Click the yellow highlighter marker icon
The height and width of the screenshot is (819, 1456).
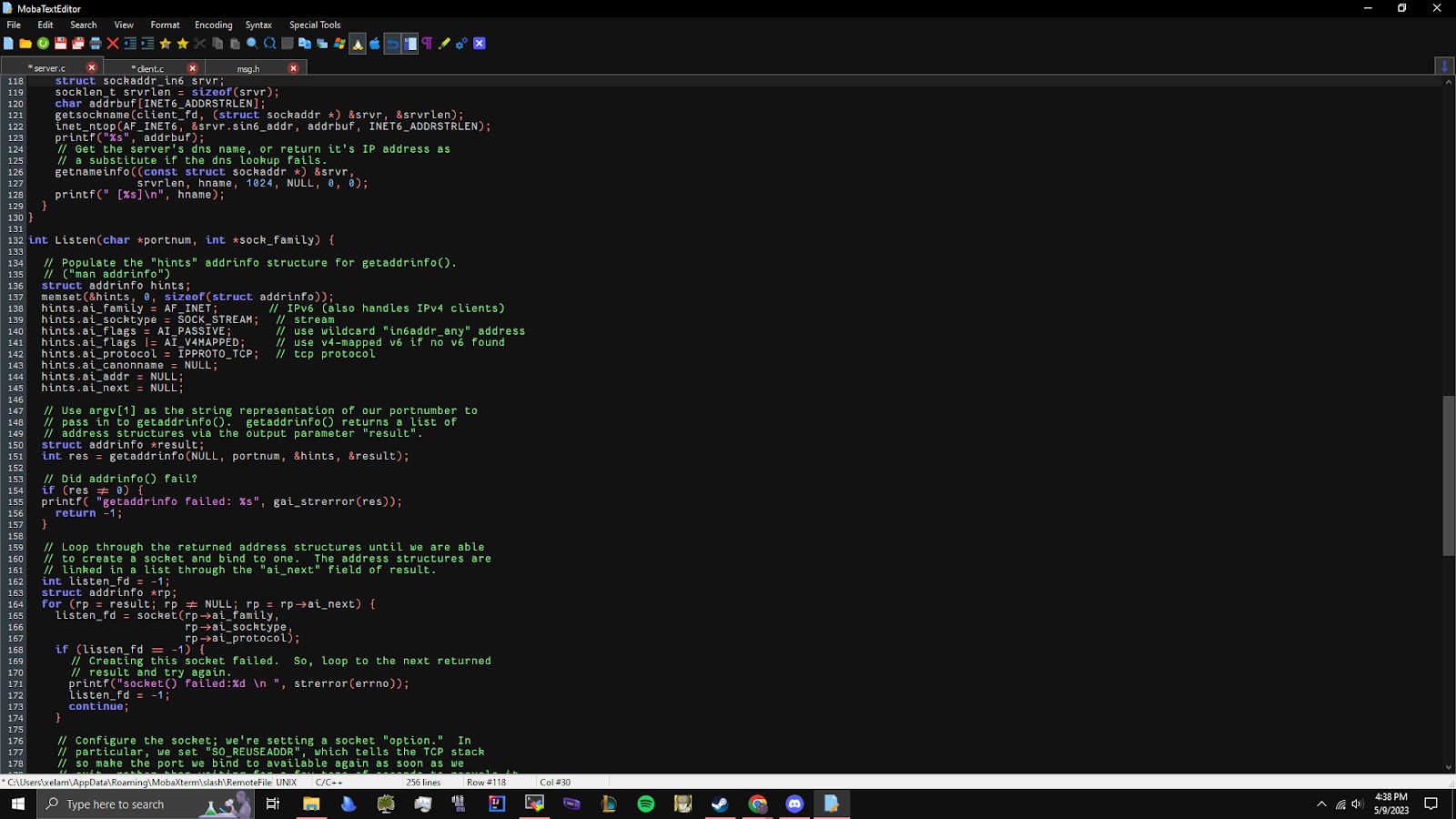(x=444, y=44)
